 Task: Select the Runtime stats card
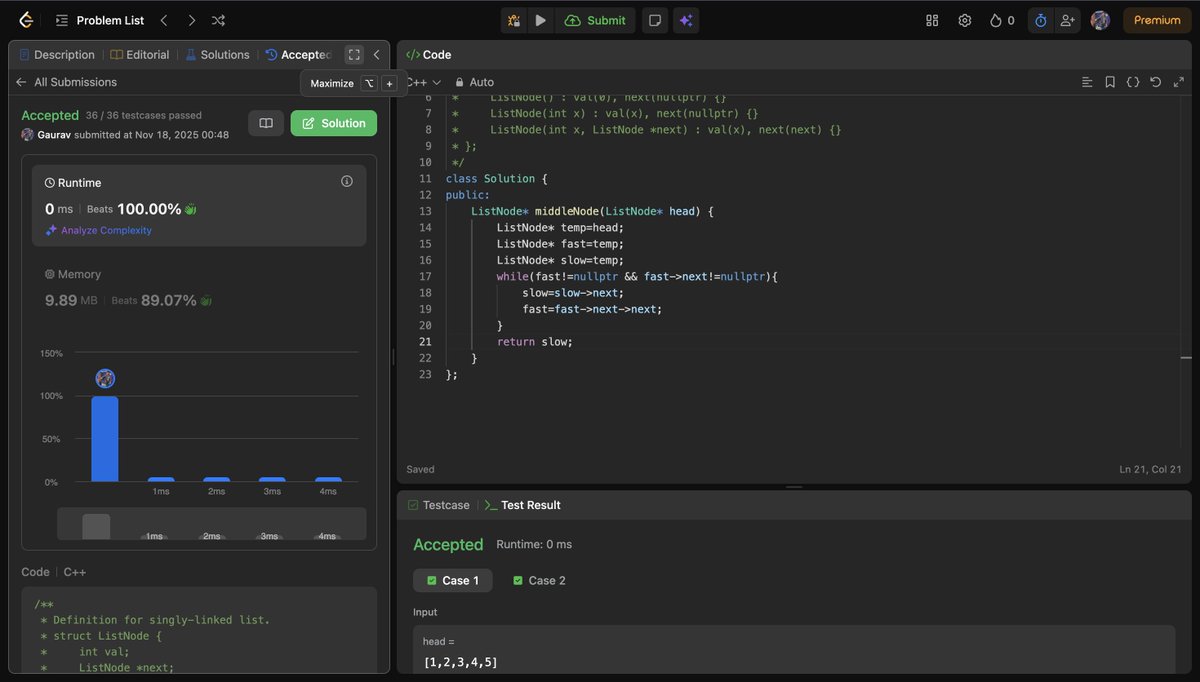199,205
